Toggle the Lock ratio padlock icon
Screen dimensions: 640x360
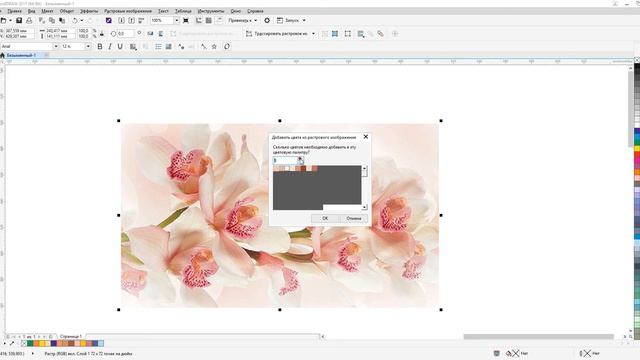pos(102,33)
